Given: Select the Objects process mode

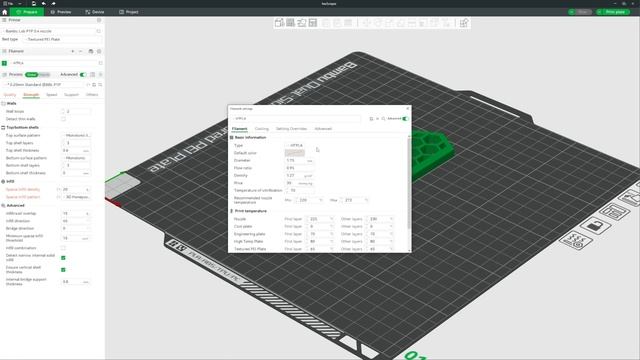Looking at the screenshot, I should (44, 75).
